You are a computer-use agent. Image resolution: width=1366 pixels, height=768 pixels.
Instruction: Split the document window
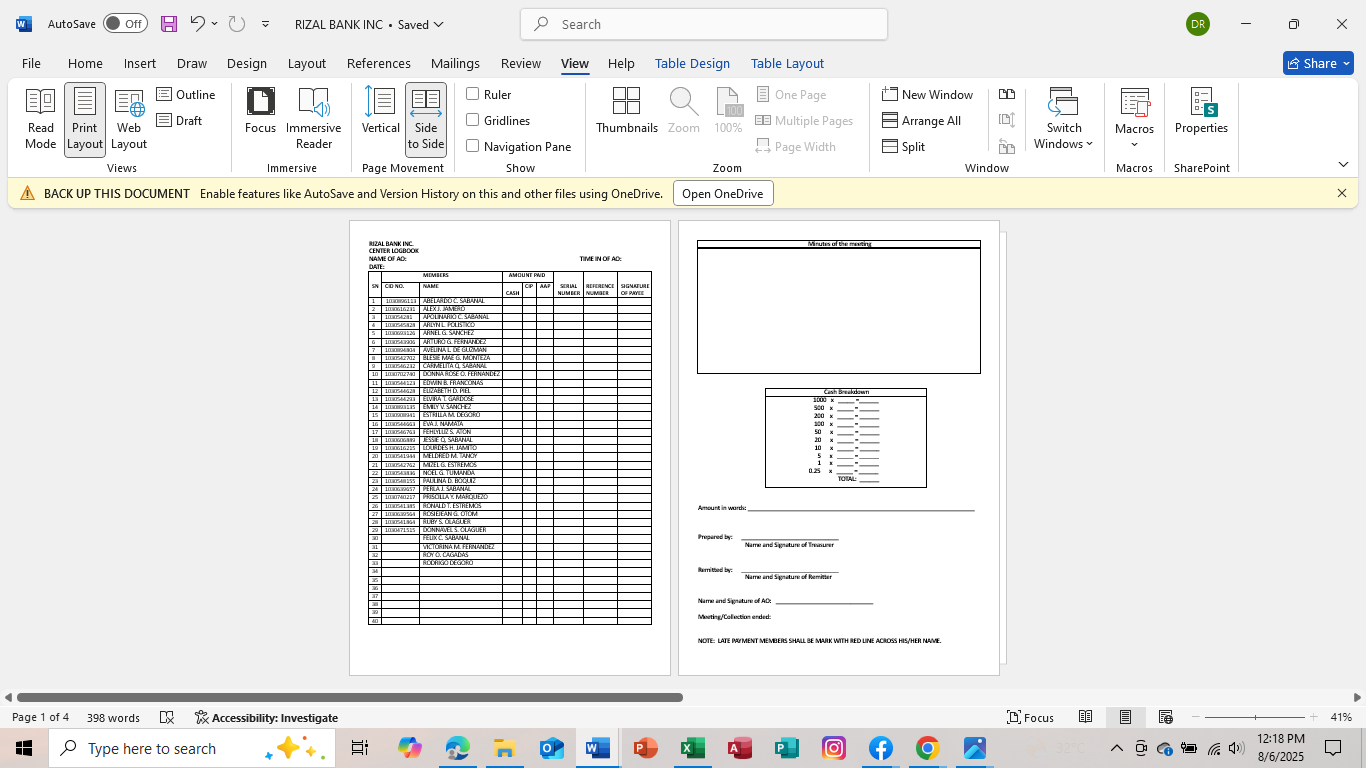pyautogui.click(x=904, y=146)
